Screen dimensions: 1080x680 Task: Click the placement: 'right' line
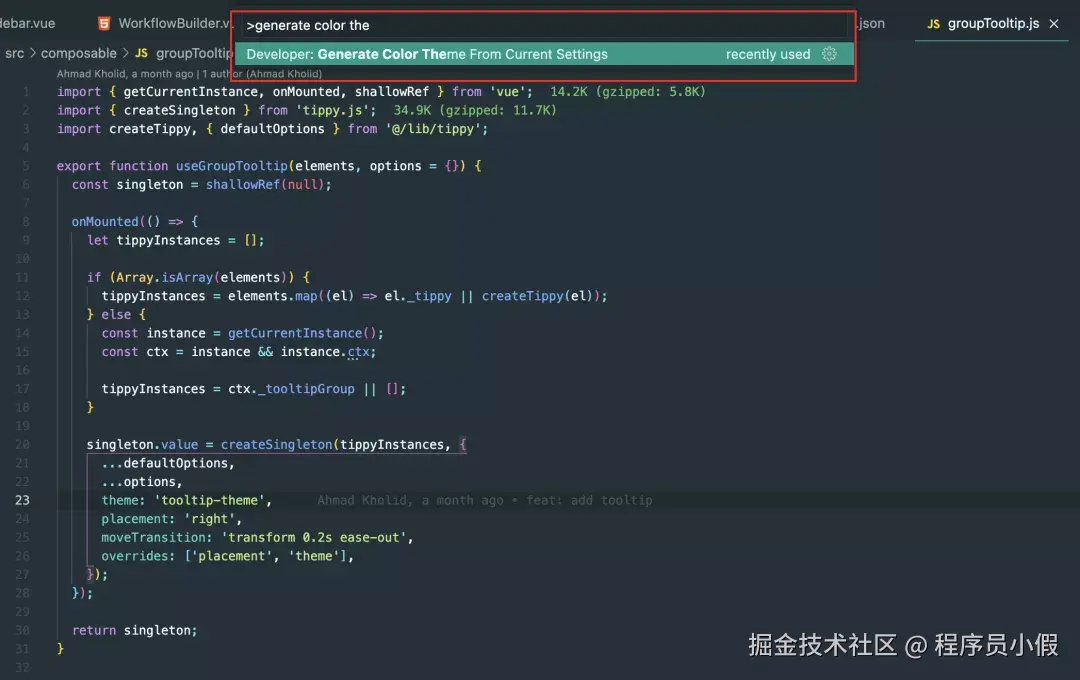(x=172, y=519)
